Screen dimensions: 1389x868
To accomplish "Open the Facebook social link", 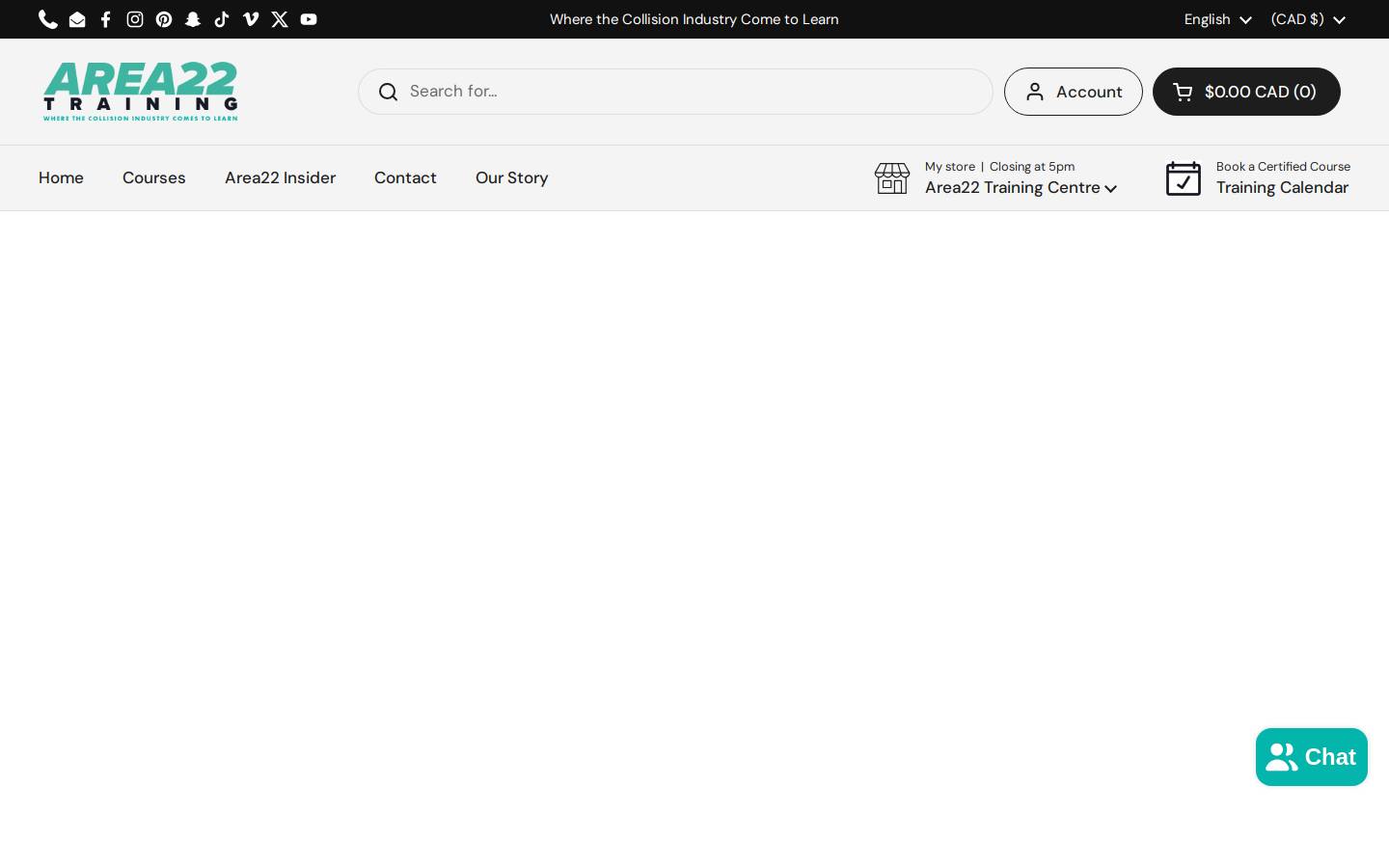I will click(x=106, y=19).
